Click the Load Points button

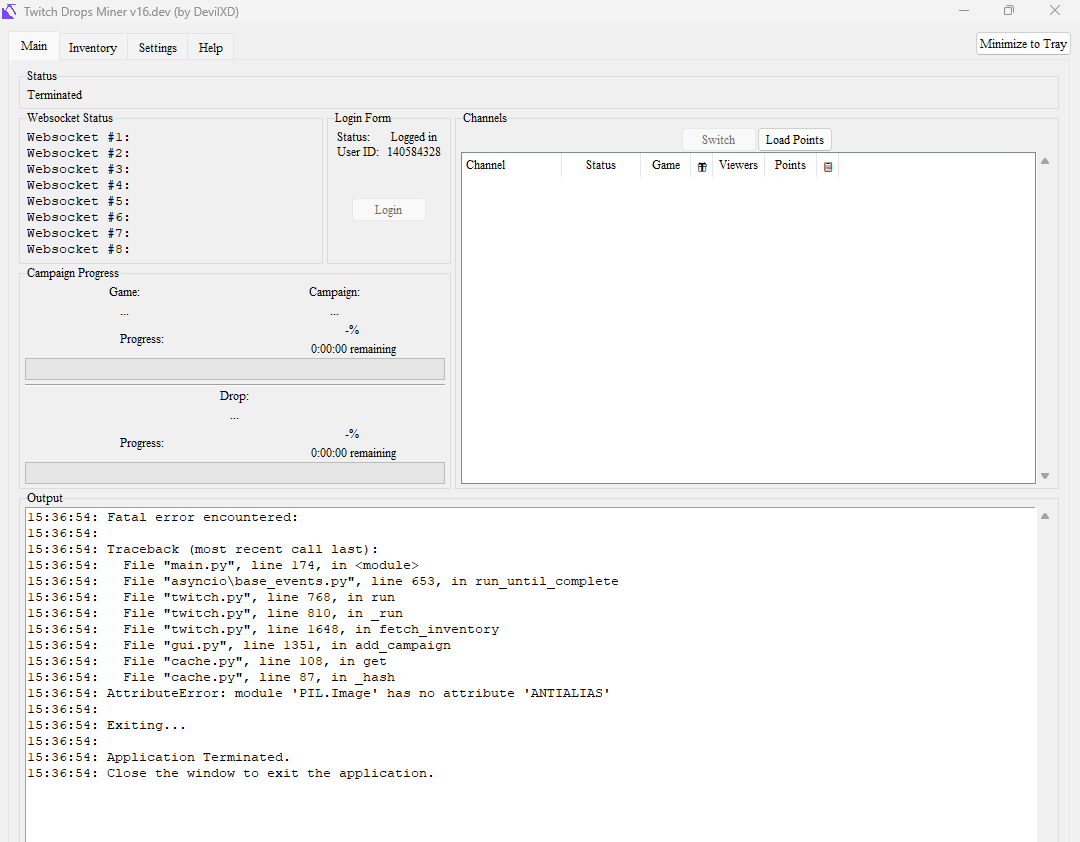click(x=794, y=139)
